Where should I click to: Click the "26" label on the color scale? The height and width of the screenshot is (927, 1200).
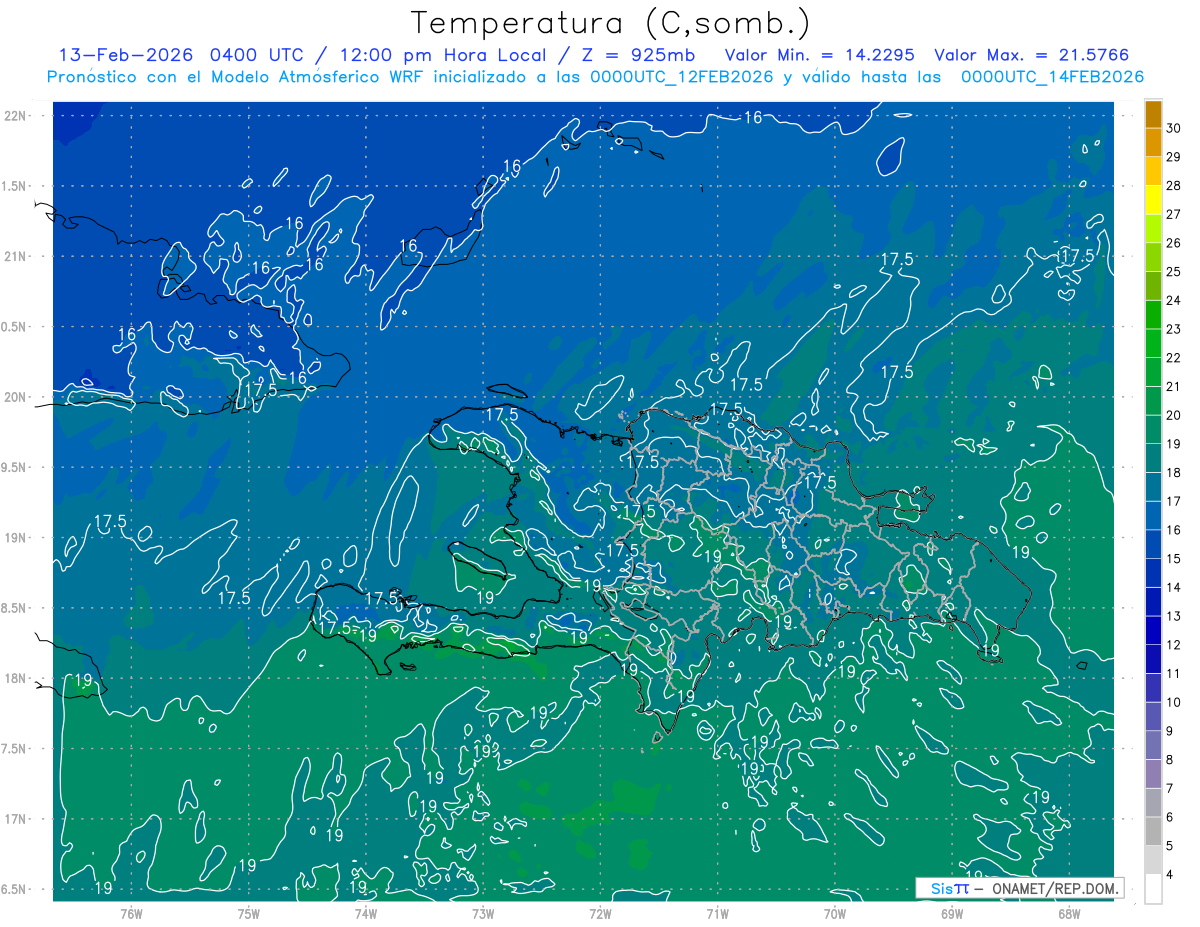coord(1174,243)
